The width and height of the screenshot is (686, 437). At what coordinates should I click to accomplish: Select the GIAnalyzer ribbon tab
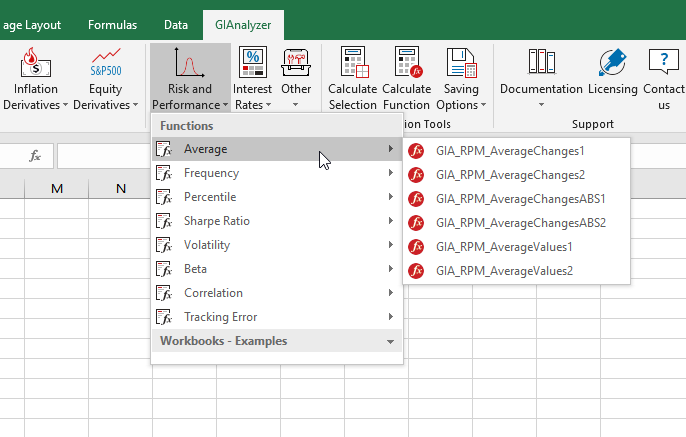(243, 25)
